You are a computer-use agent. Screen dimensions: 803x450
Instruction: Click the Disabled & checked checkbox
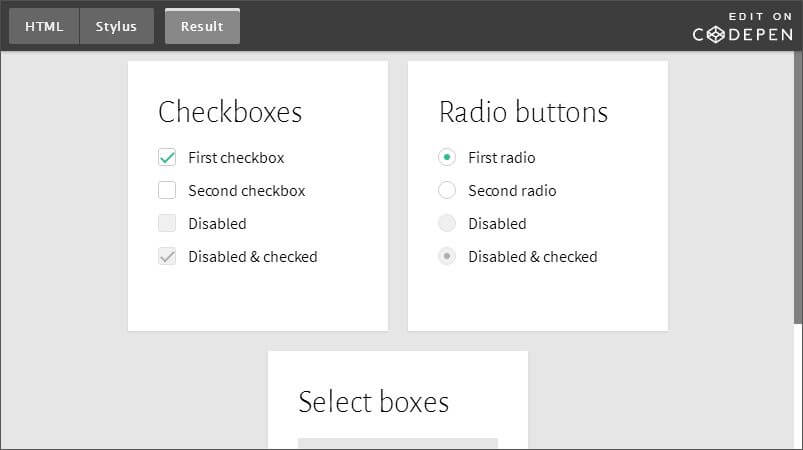pyautogui.click(x=167, y=256)
